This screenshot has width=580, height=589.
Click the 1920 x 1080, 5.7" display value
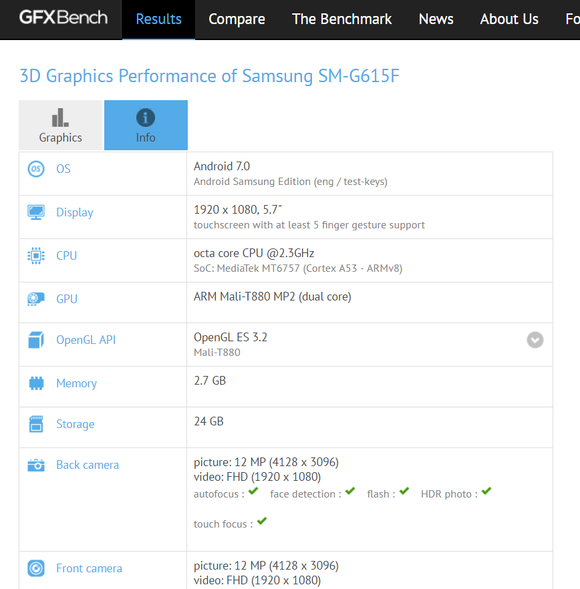(x=237, y=210)
